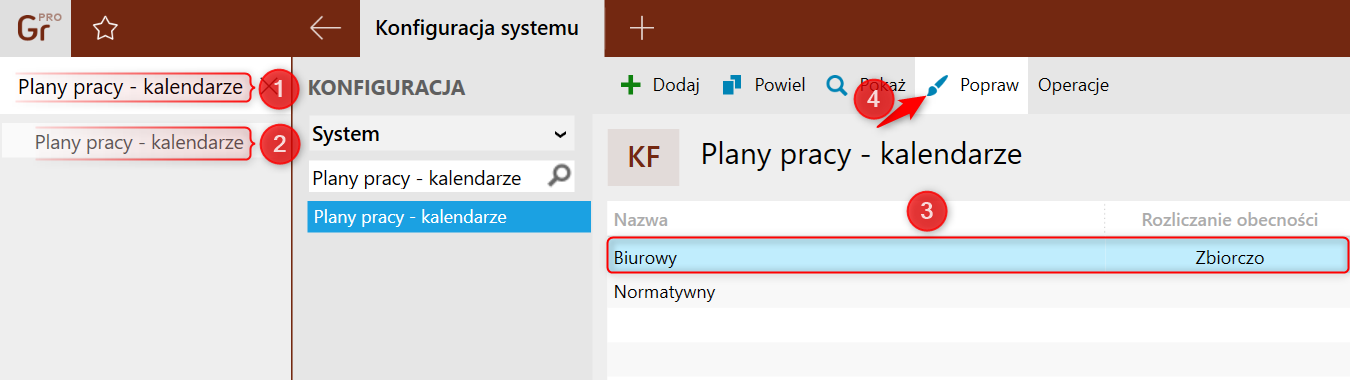
Task: Click the configuration filter text field
Action: 428,178
